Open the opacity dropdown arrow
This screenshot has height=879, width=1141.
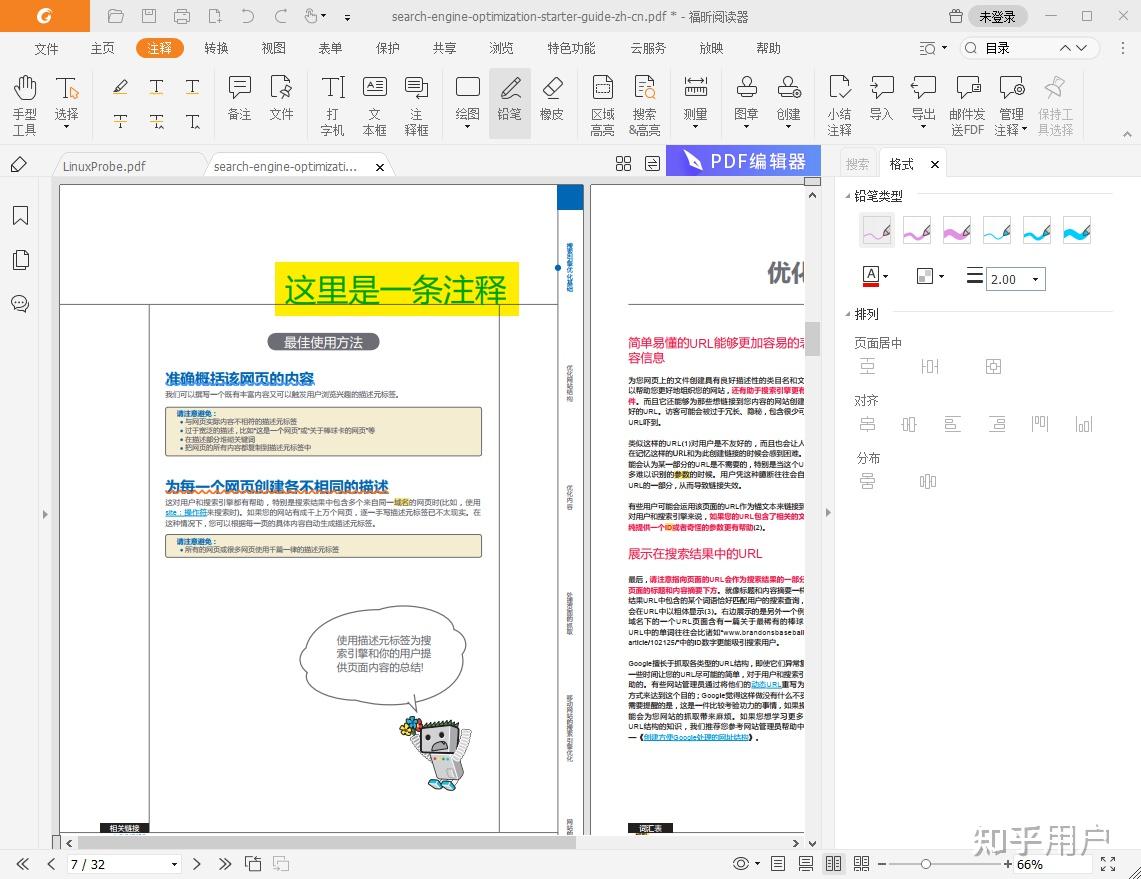[942, 277]
